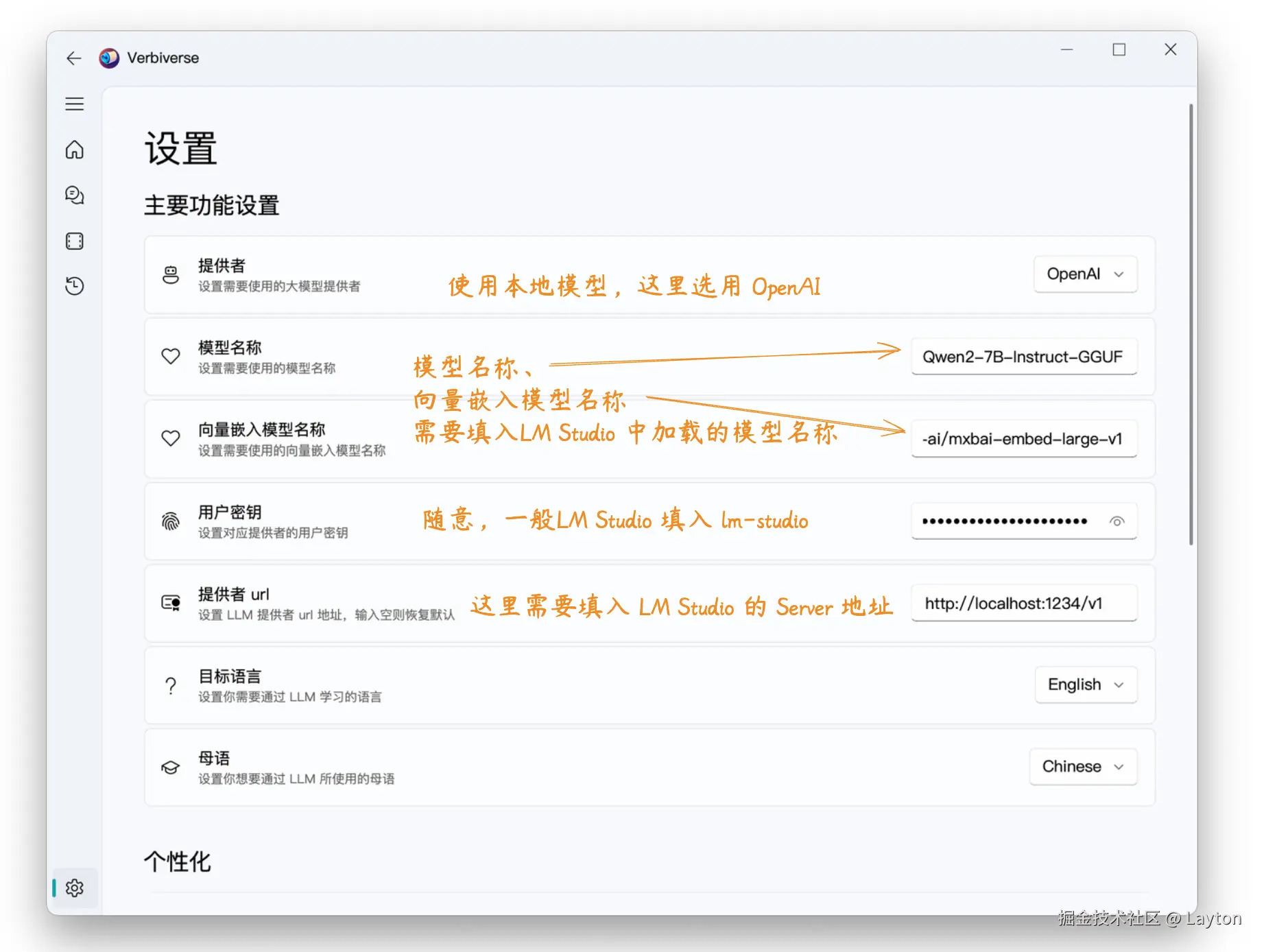Close the Verbiverse window
Screen dimensions: 1266x952
(x=1171, y=49)
